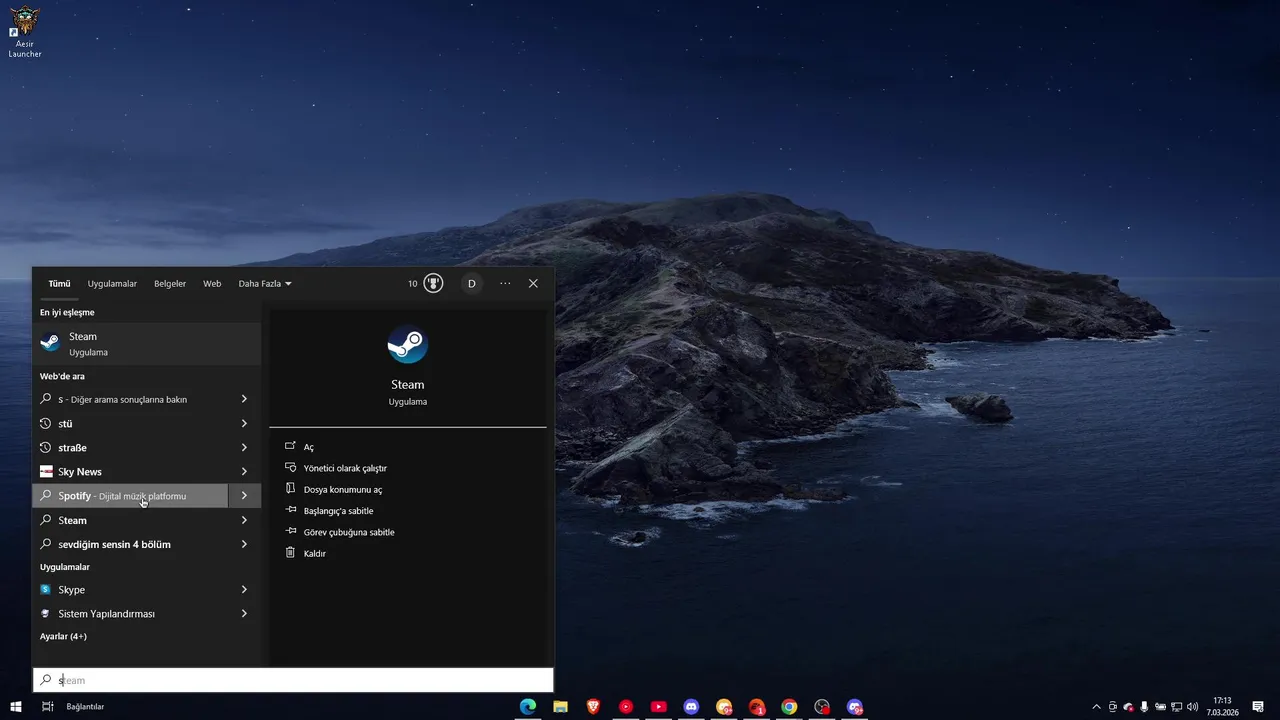Open the notification center icon
The image size is (1280, 720).
1258,707
